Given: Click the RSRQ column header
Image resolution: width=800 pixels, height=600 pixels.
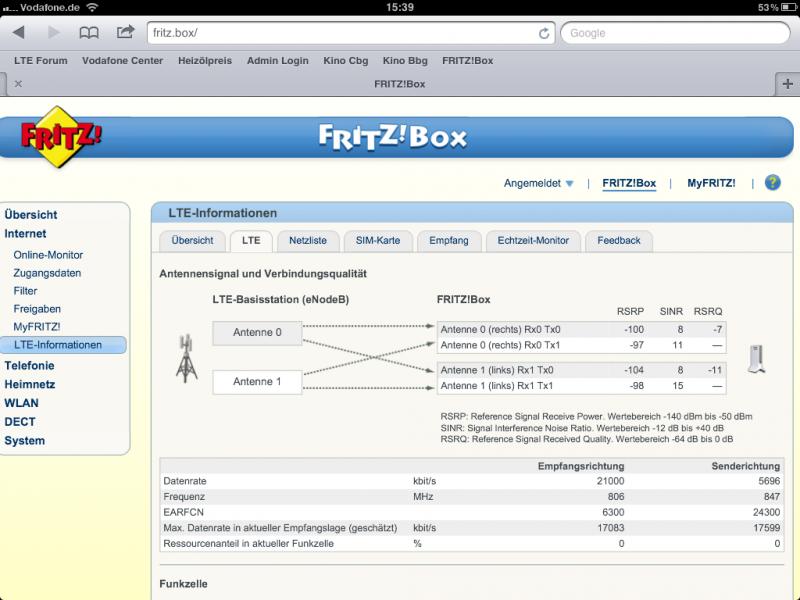Looking at the screenshot, I should 708,311.
